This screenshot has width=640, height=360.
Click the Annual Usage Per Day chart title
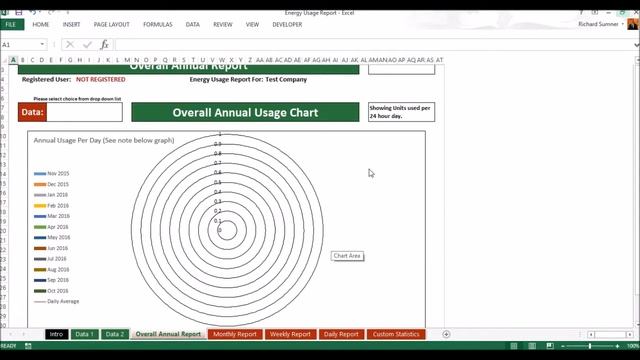point(104,140)
